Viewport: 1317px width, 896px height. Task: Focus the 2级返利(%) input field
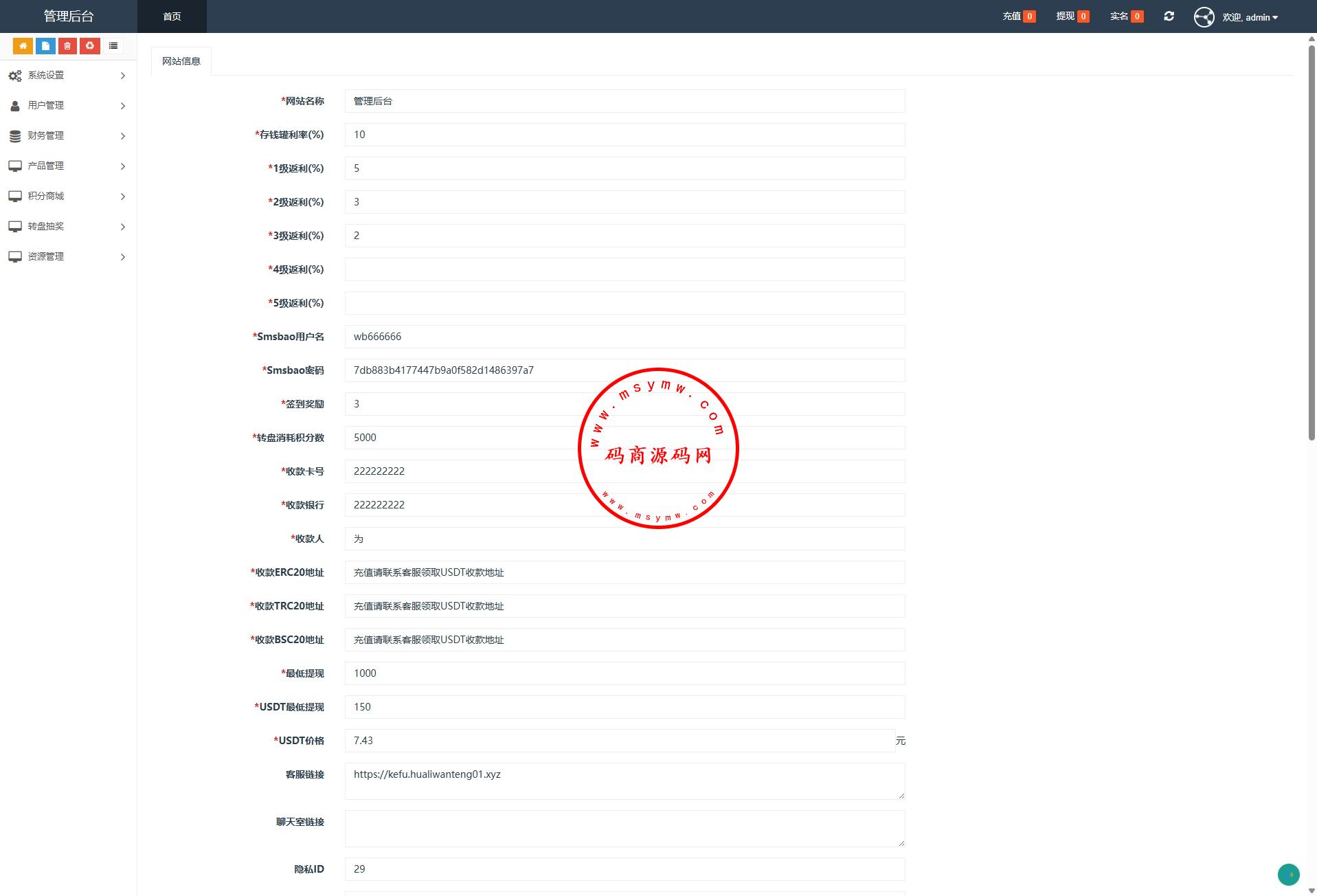(624, 202)
